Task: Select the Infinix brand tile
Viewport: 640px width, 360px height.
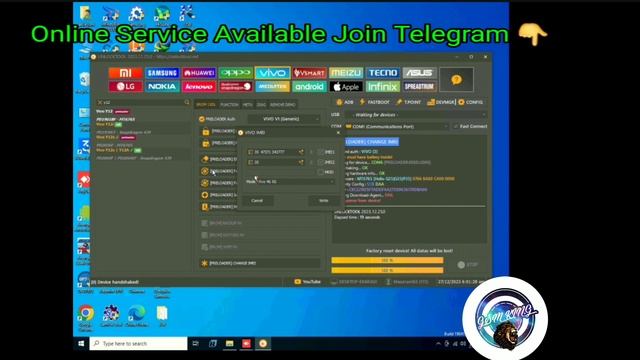Action: (383, 87)
